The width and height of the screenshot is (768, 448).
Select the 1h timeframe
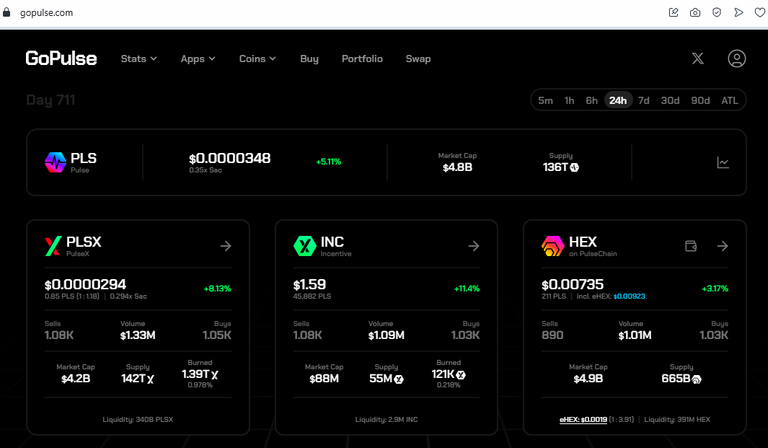pyautogui.click(x=569, y=100)
